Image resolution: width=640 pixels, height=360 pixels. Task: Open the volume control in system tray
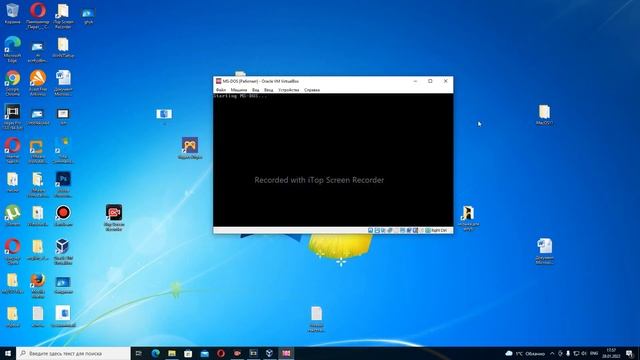point(584,353)
